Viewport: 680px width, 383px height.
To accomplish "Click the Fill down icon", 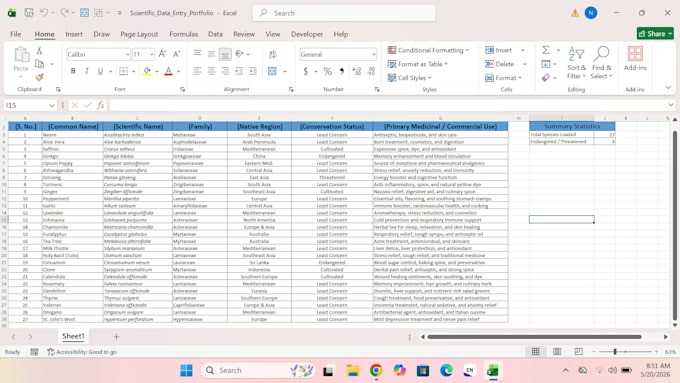I will tap(546, 64).
